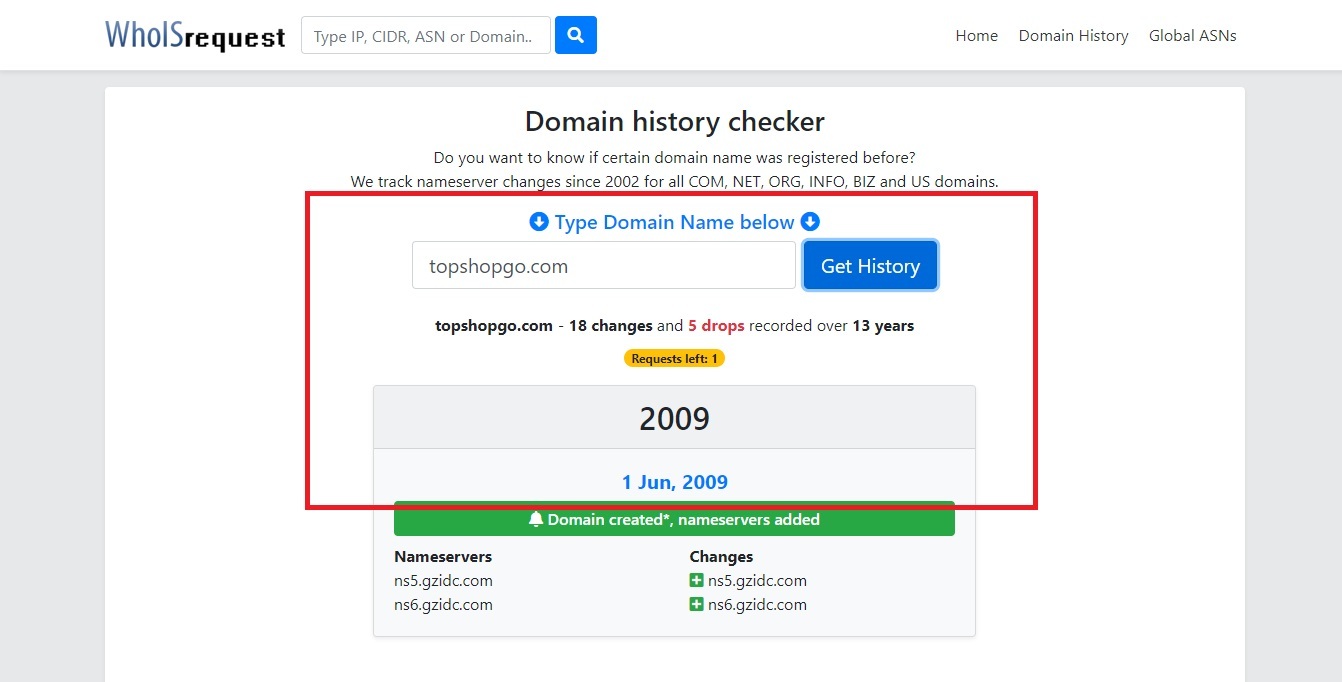Click the 18 changes text
Viewport: 1342px width, 682px height.
(611, 325)
